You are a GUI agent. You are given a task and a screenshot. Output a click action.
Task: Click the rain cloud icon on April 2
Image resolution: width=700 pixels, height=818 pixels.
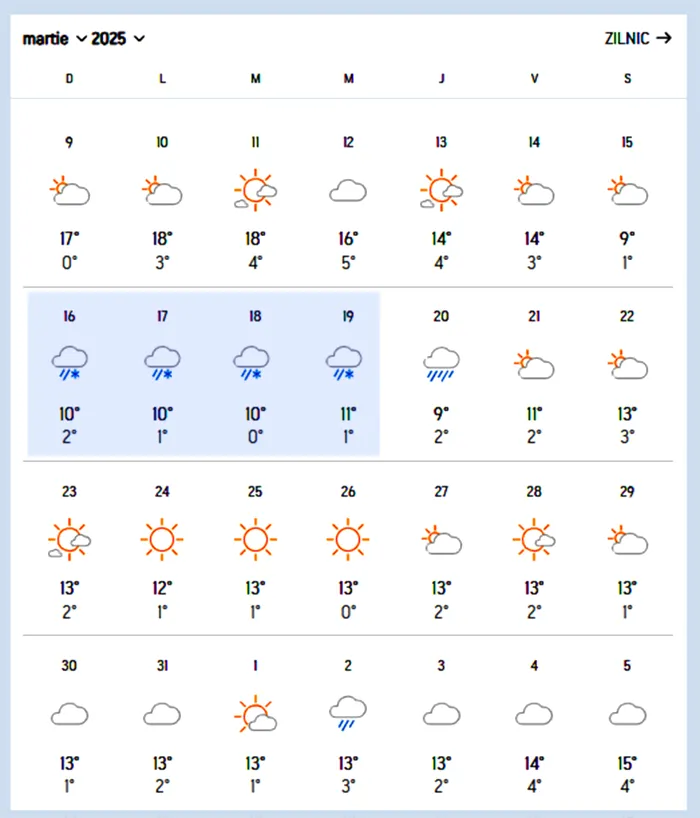348,713
